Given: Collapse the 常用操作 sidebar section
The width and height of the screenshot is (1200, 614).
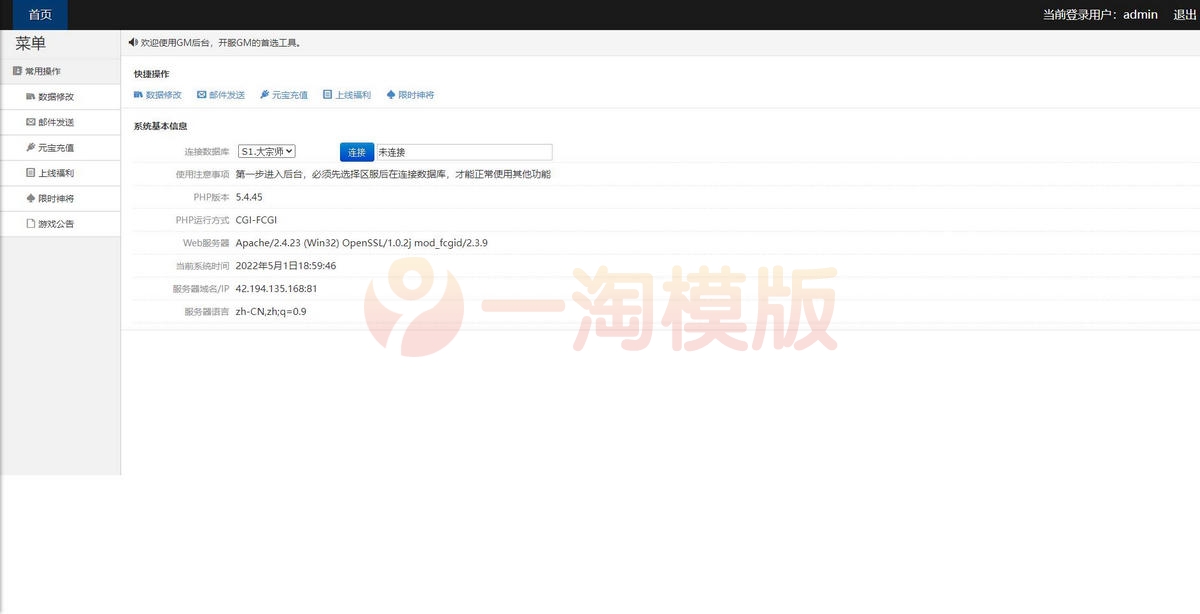Looking at the screenshot, I should pos(48,70).
